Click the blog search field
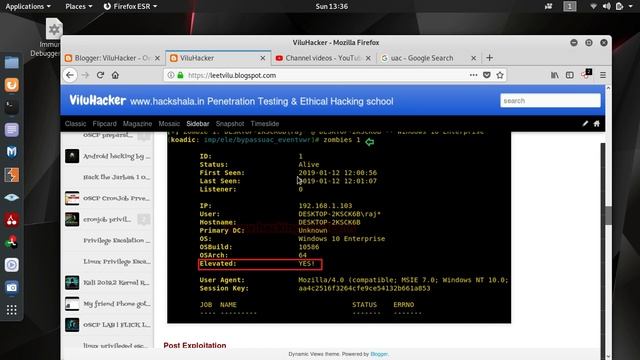The height and width of the screenshot is (360, 640). coord(550,100)
